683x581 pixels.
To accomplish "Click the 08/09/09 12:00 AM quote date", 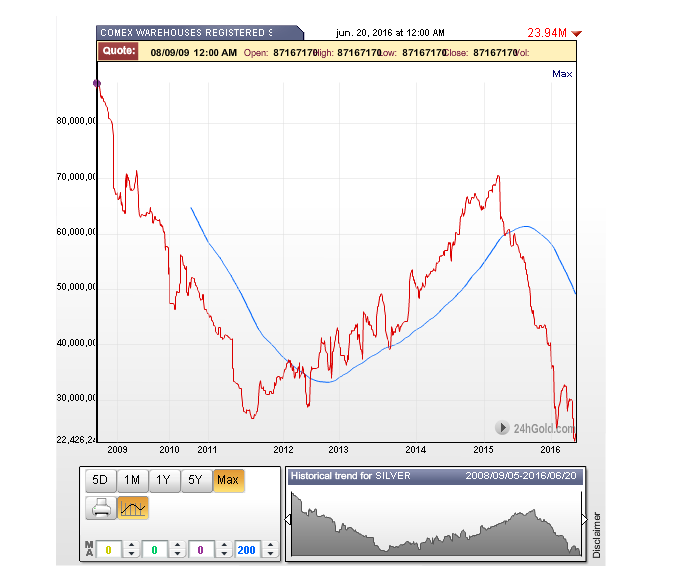I will (x=193, y=53).
